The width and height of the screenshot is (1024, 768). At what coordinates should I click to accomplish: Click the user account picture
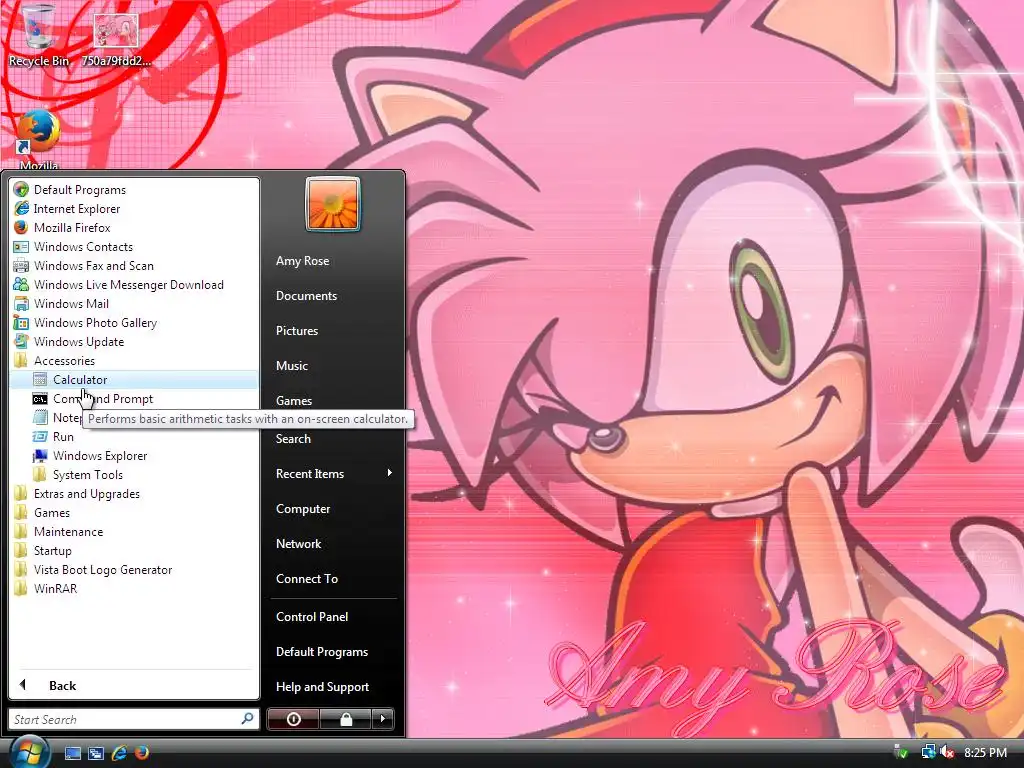[332, 204]
